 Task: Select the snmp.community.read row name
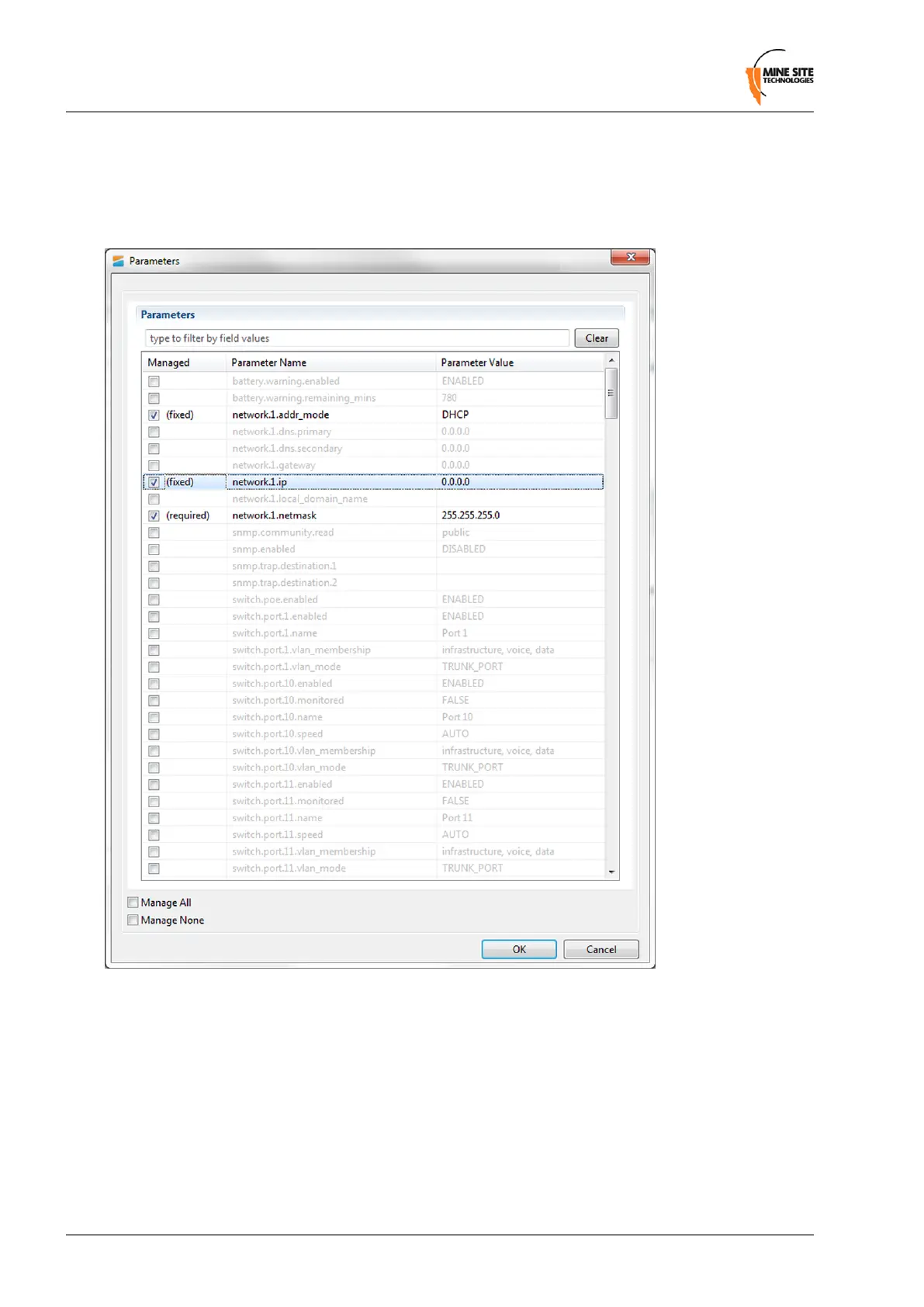click(x=282, y=532)
